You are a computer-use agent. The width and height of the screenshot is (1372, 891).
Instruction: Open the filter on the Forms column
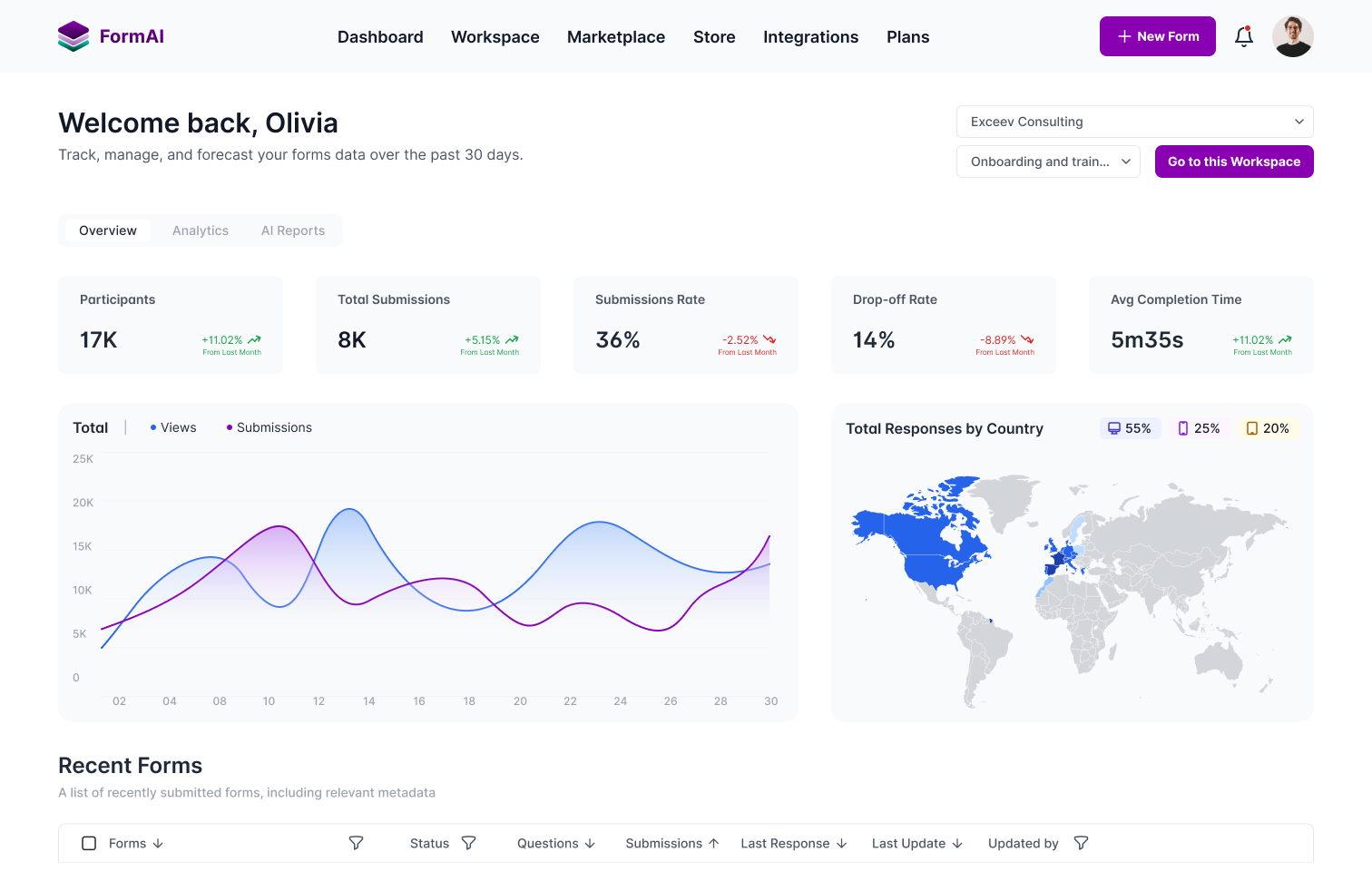click(356, 843)
